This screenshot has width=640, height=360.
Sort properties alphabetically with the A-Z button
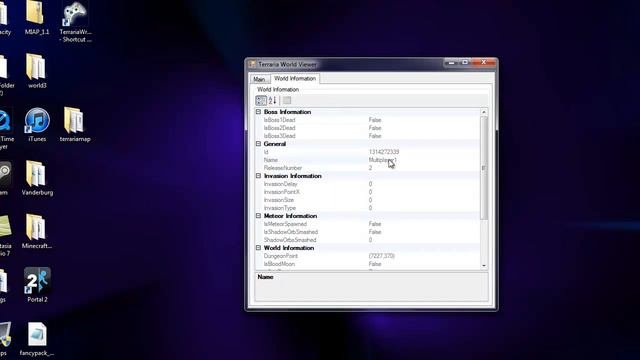[273, 100]
